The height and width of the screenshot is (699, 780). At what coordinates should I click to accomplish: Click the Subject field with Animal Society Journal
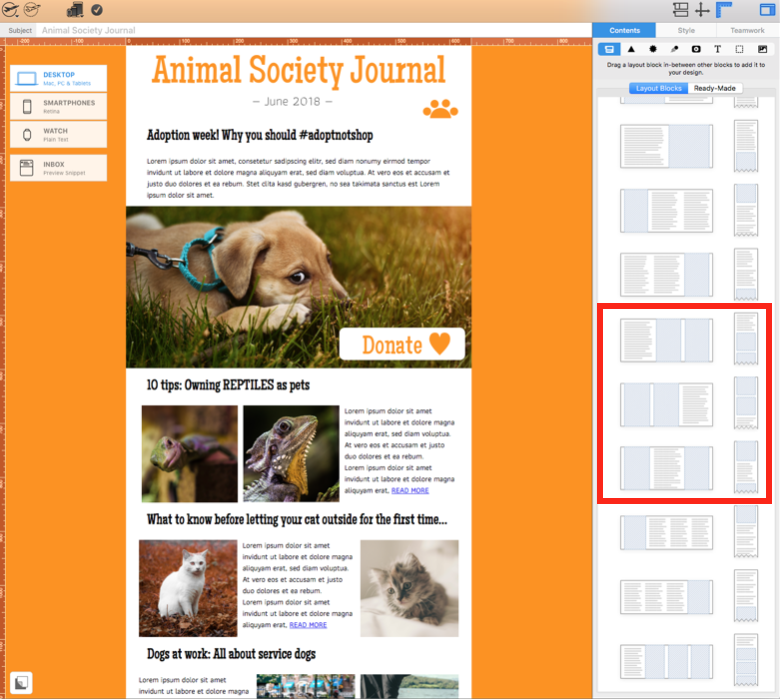coord(313,30)
